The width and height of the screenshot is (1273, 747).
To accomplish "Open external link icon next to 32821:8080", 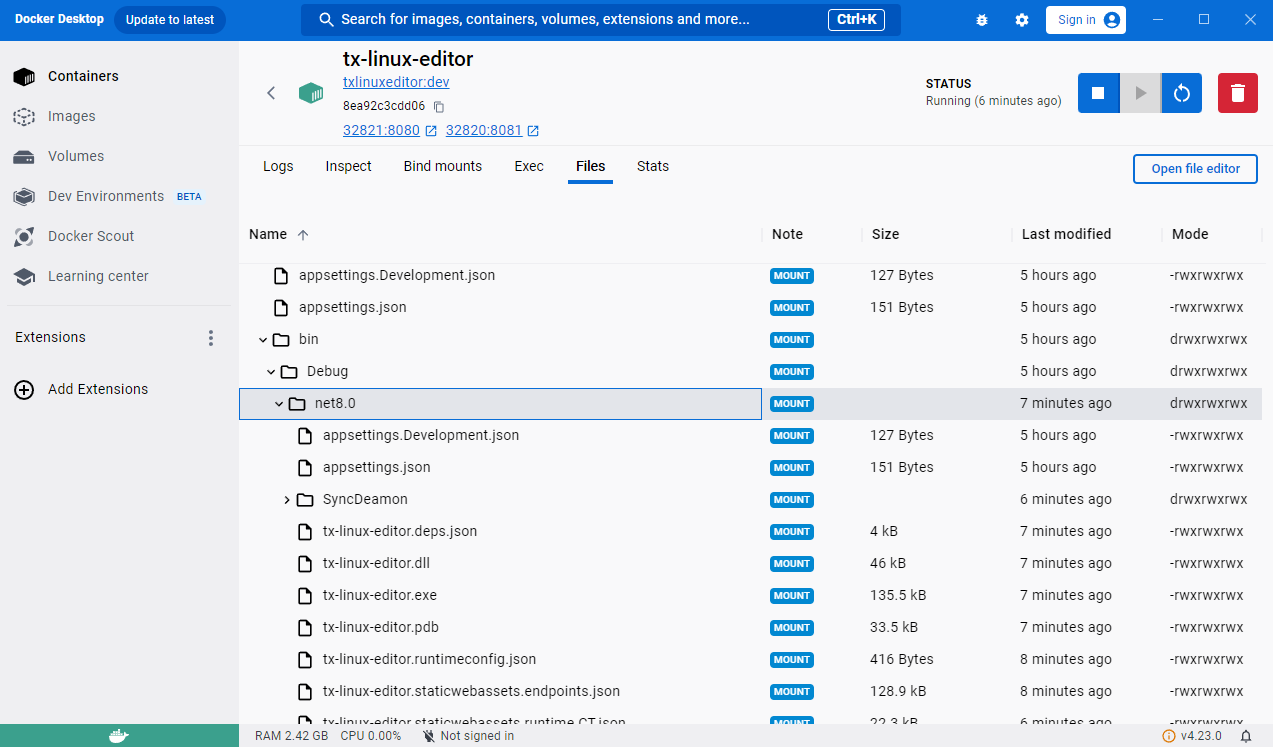I will tap(431, 131).
